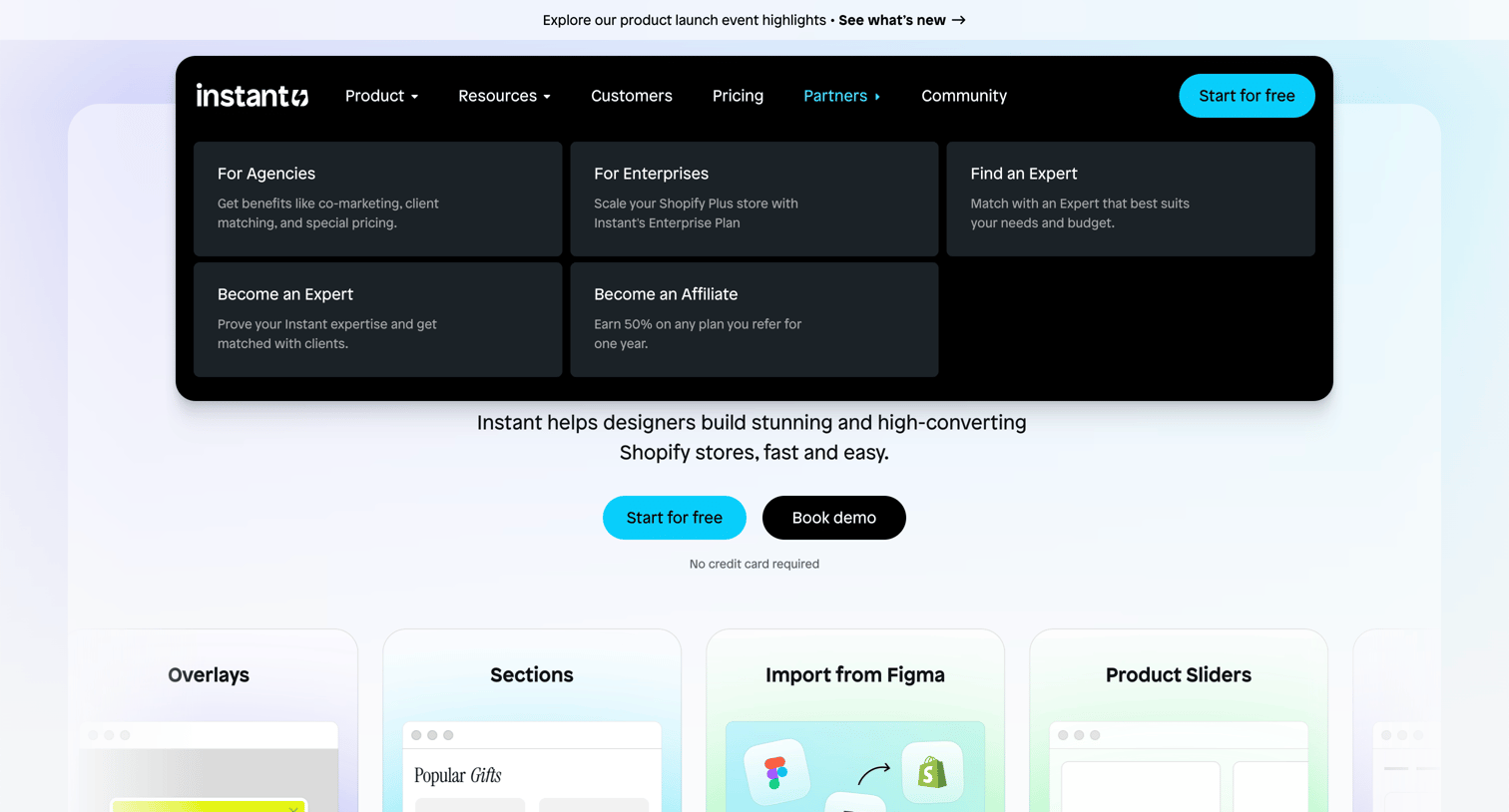This screenshot has height=812, width=1509.
Task: Open the For Agencies partner card
Action: [x=378, y=199]
